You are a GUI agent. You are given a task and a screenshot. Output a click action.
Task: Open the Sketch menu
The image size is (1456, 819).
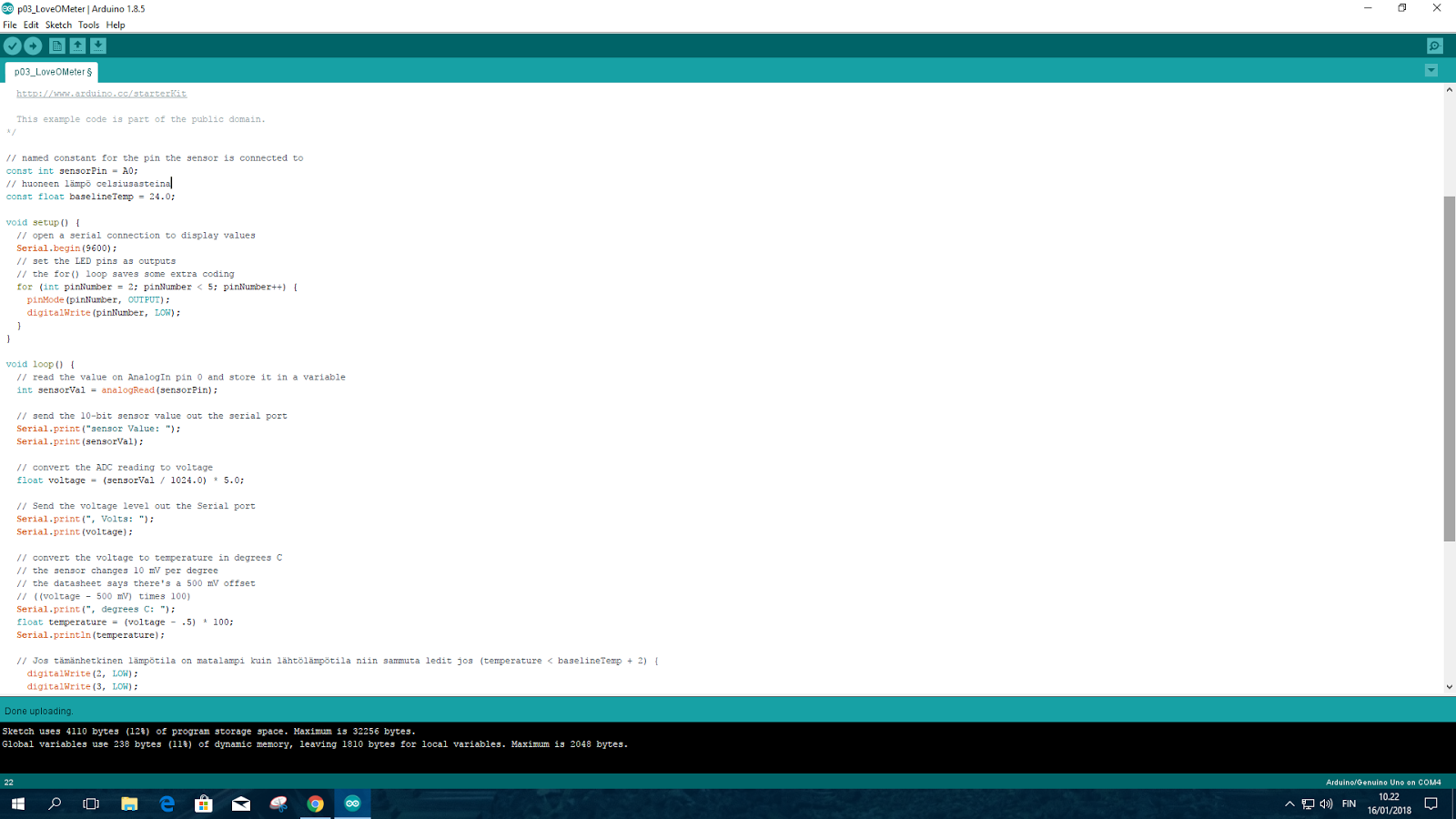58,25
